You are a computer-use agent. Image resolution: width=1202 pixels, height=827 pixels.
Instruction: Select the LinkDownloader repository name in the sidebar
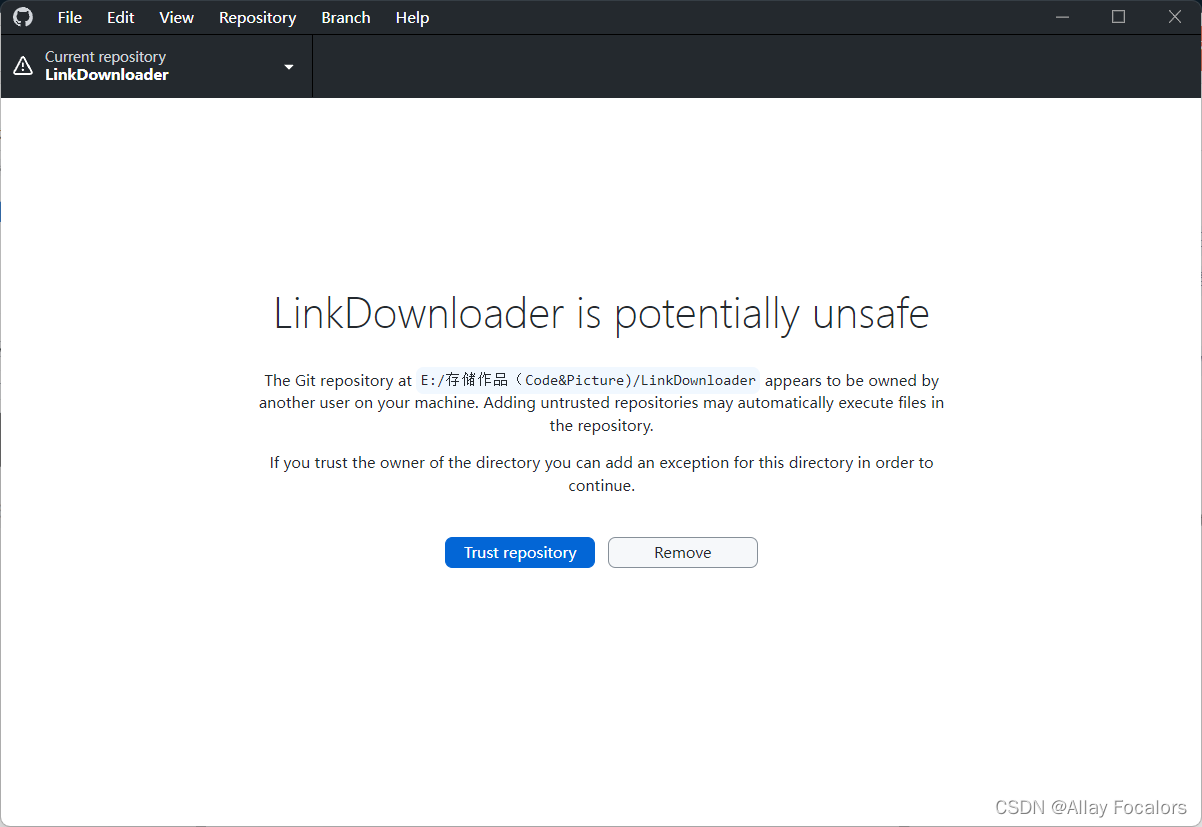point(107,74)
